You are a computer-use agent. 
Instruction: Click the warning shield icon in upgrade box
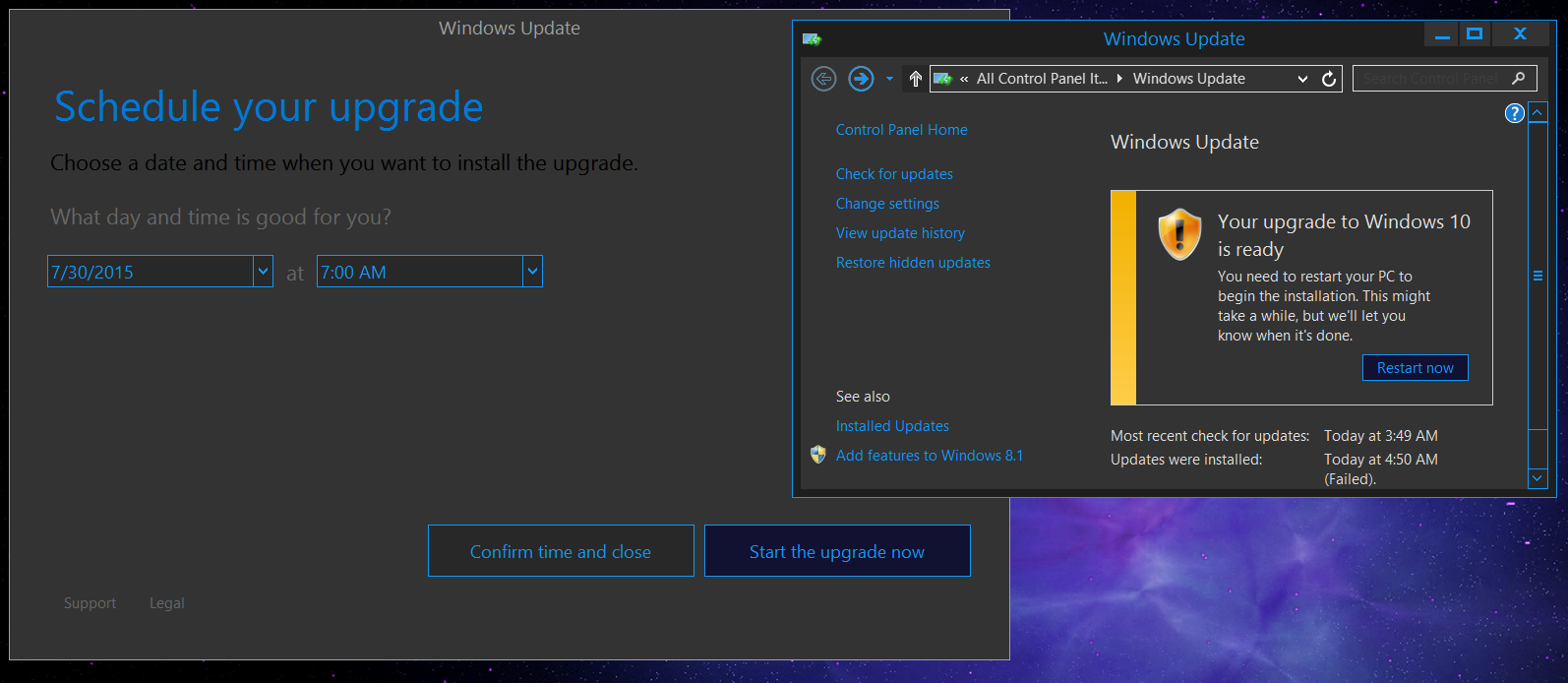point(1179,234)
